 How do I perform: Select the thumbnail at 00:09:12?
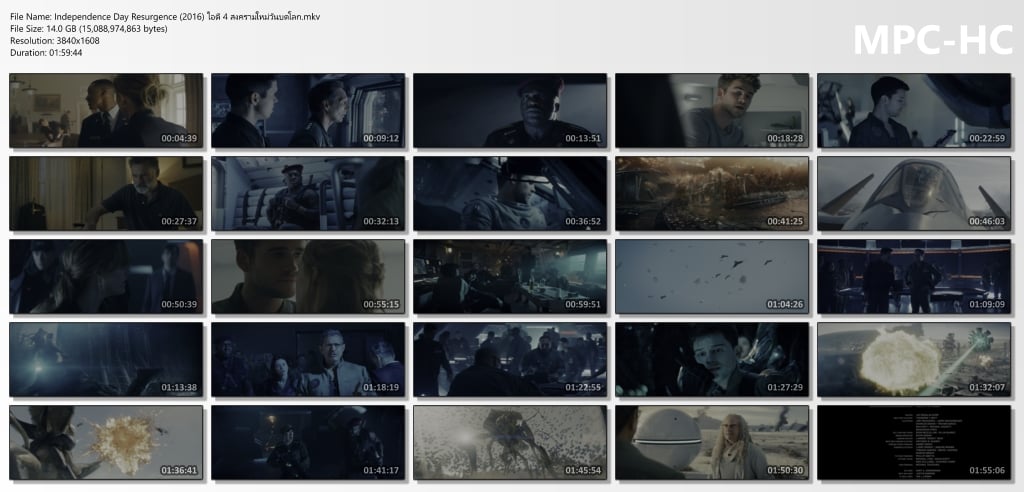pyautogui.click(x=308, y=110)
